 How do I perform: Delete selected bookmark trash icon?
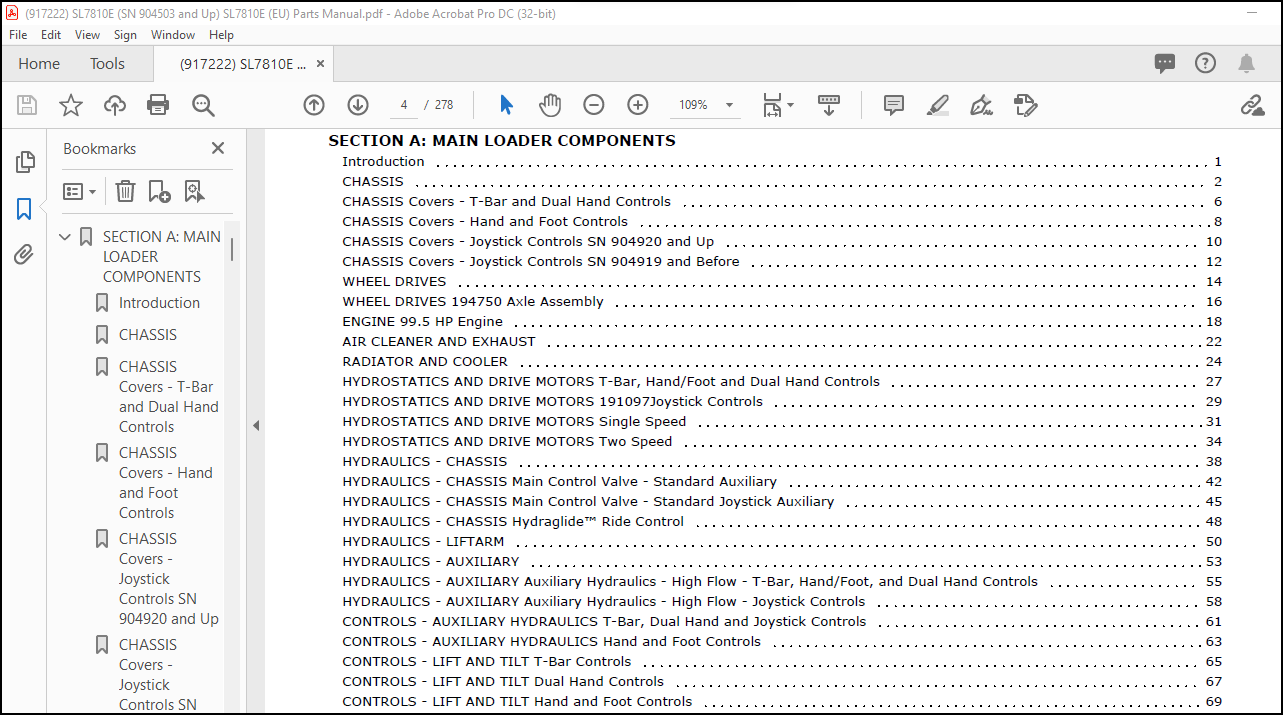coord(125,191)
